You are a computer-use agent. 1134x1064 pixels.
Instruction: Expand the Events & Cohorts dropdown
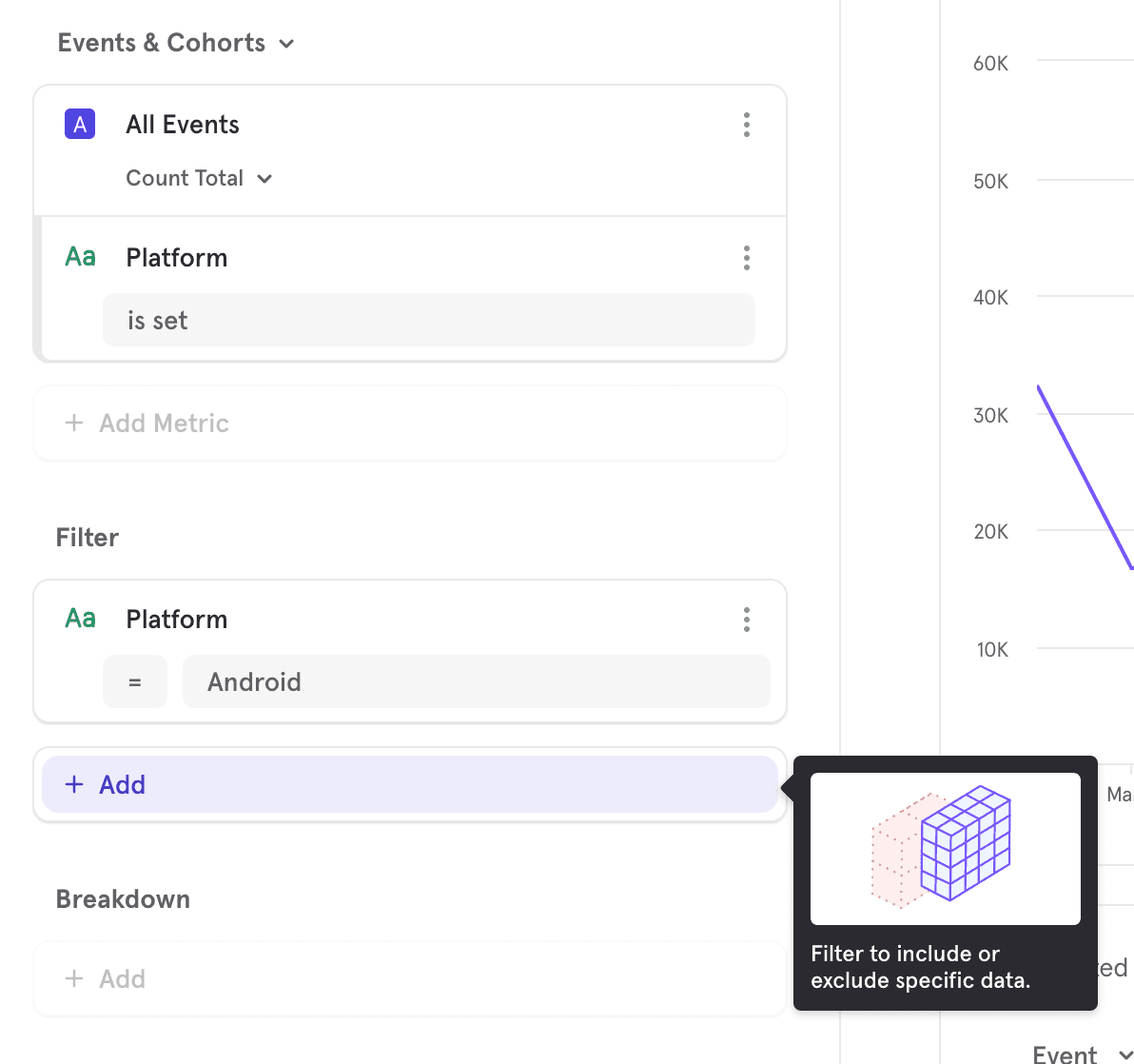176,43
